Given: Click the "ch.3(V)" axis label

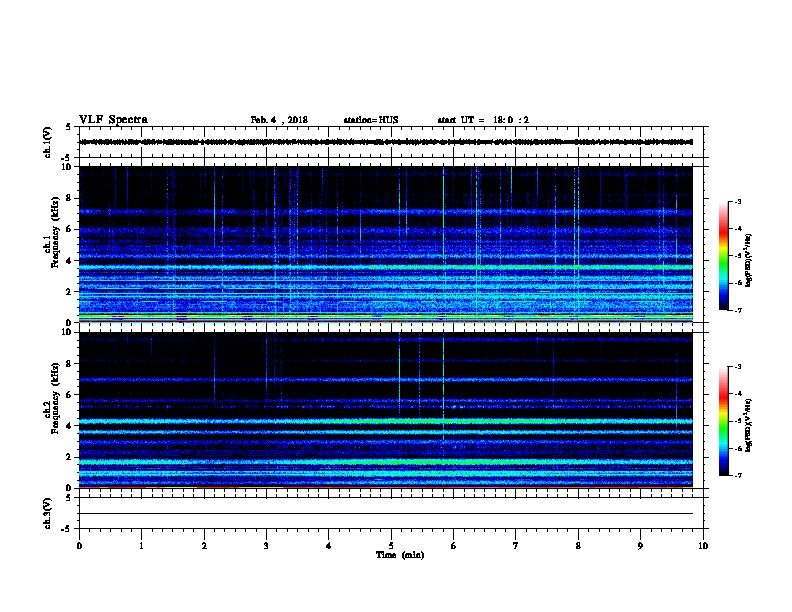Looking at the screenshot, I should pos(47,513).
